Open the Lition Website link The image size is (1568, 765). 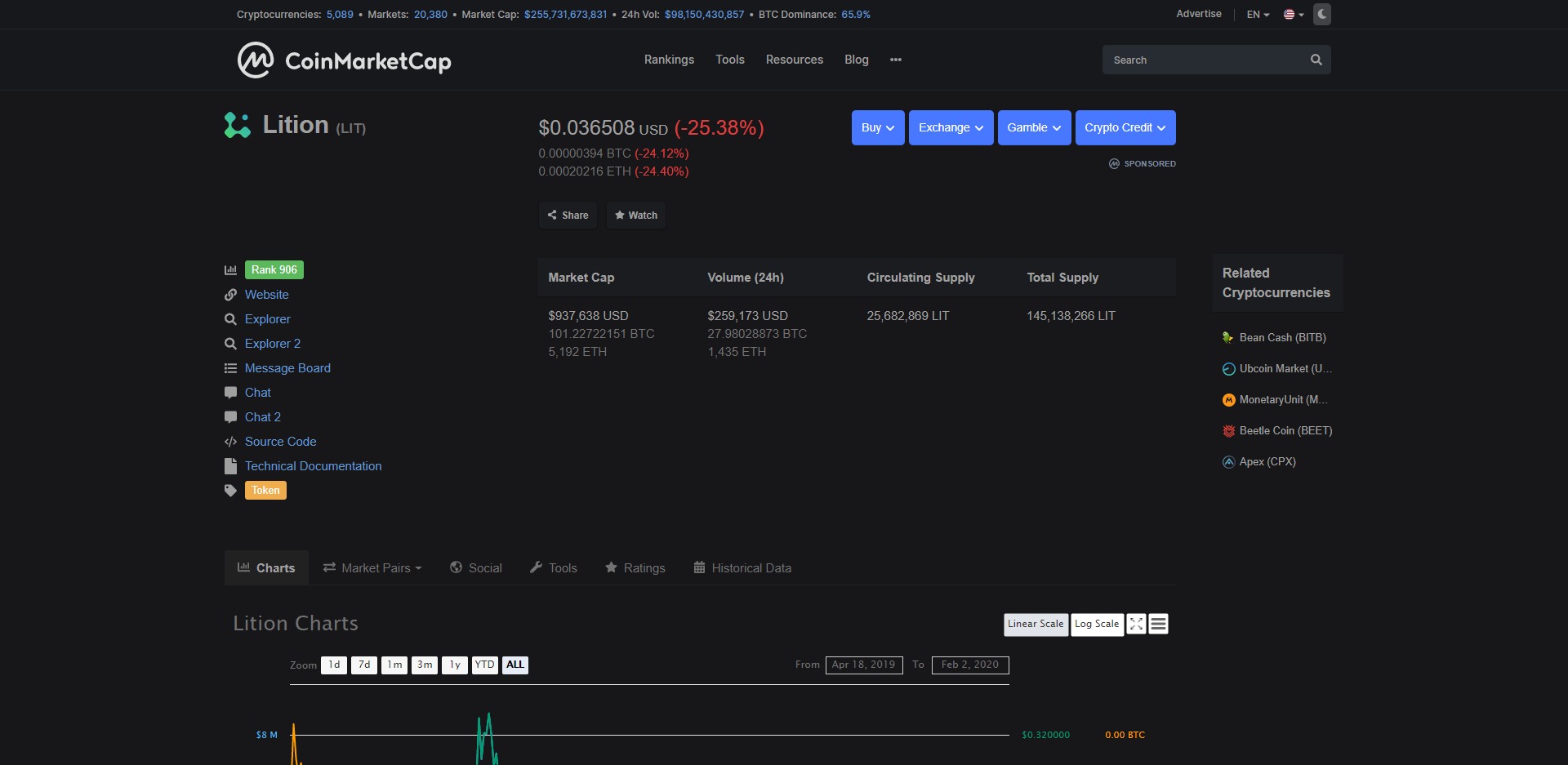click(x=267, y=295)
